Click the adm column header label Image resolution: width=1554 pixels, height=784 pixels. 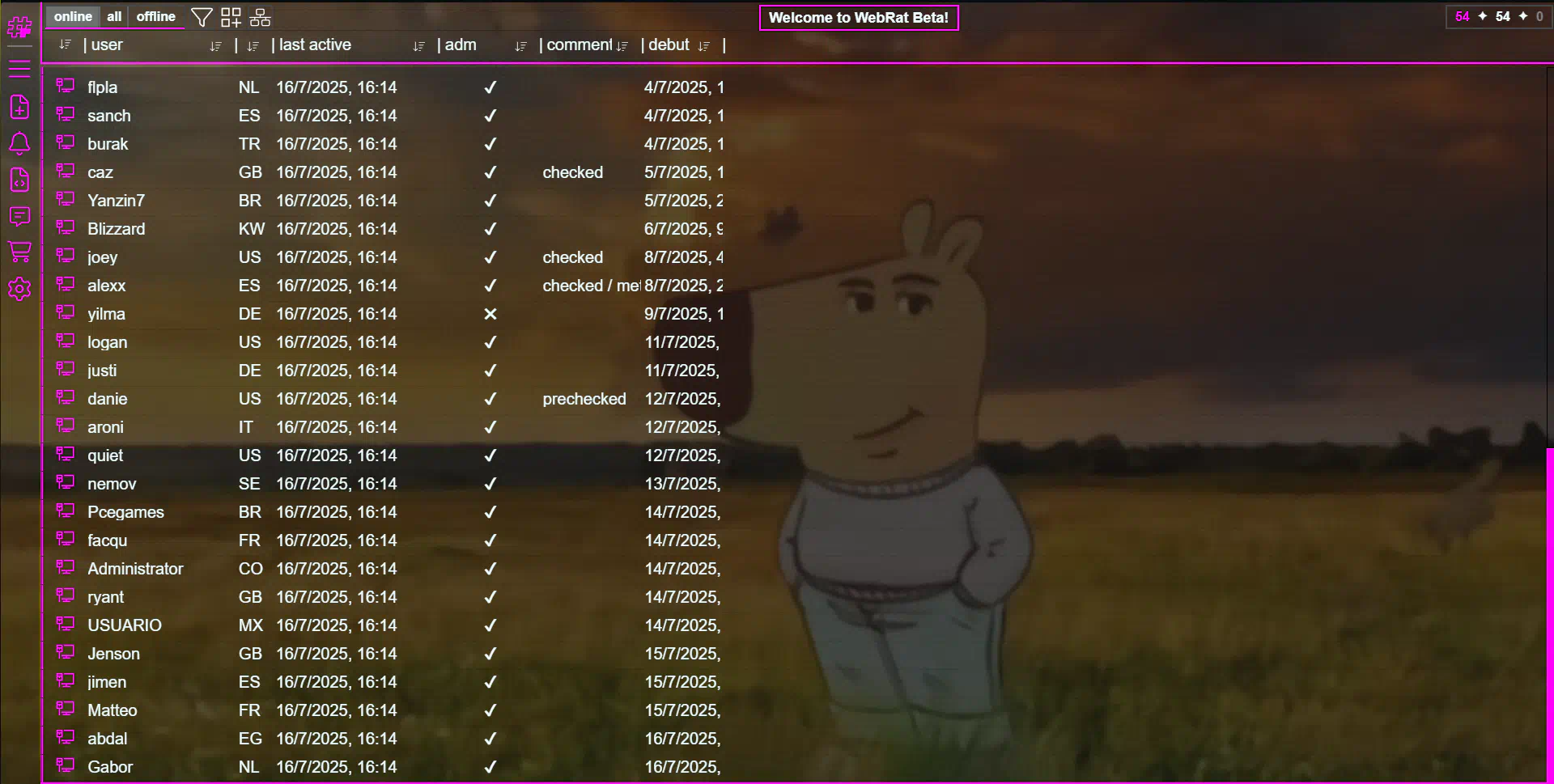pyautogui.click(x=461, y=45)
